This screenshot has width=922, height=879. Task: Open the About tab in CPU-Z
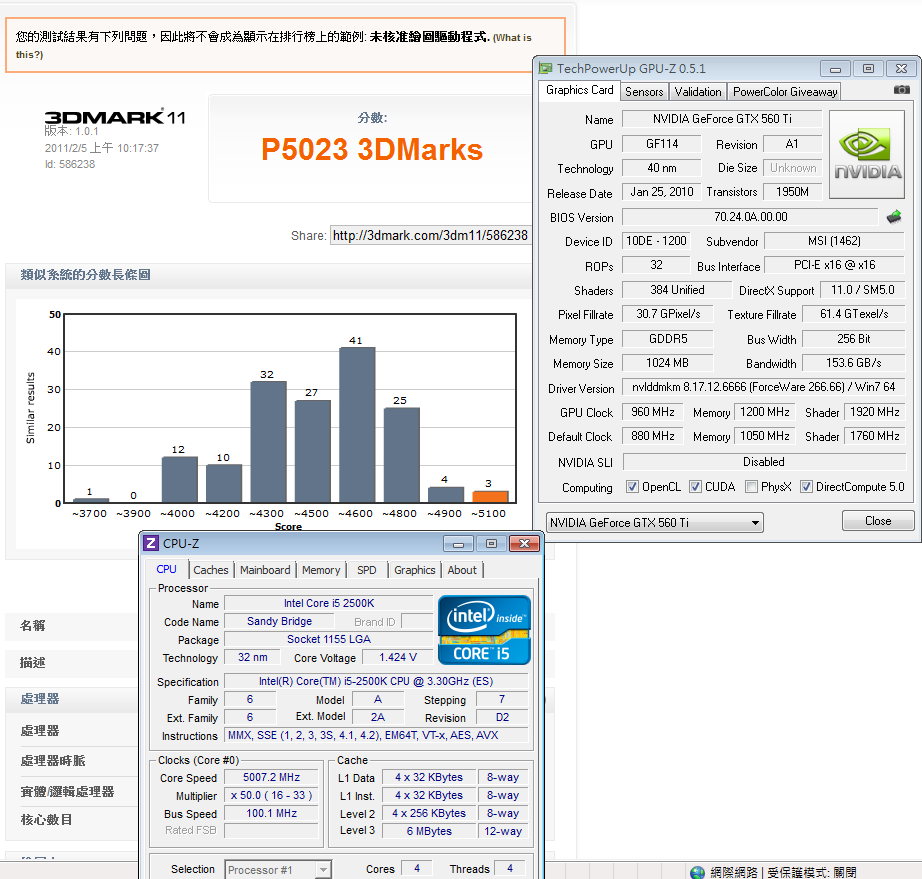click(462, 570)
